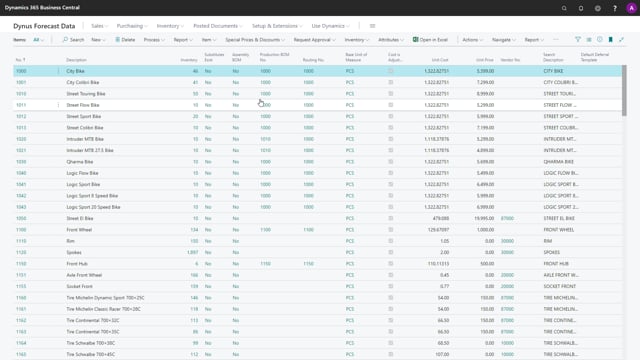Open the help question mark icon
Screen dimensions: 640x360
(615, 8)
